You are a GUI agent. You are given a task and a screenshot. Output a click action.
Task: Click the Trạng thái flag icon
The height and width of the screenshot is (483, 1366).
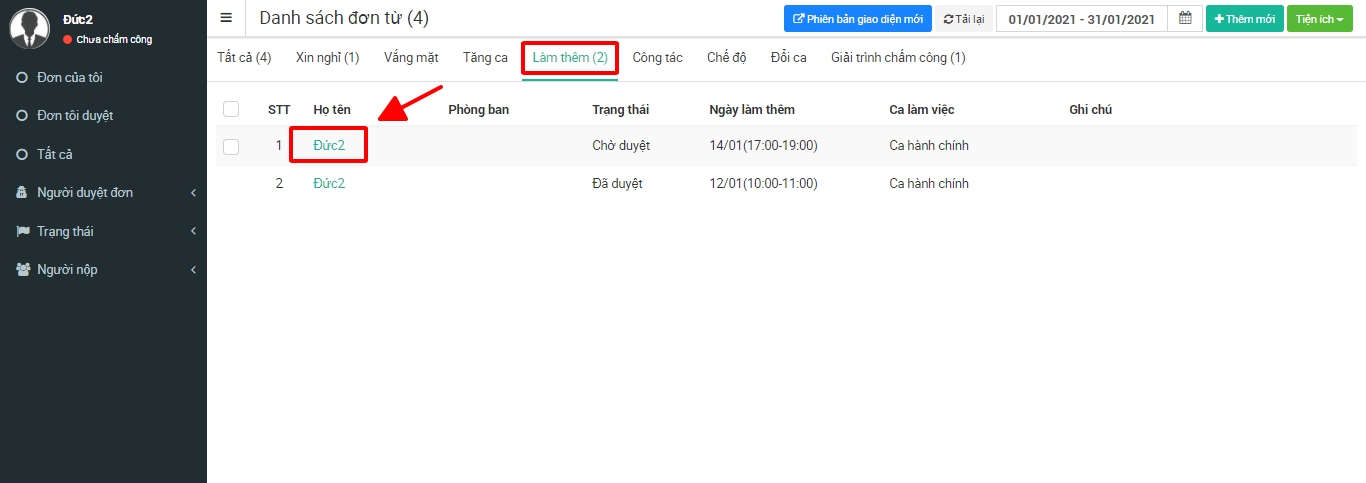click(22, 231)
